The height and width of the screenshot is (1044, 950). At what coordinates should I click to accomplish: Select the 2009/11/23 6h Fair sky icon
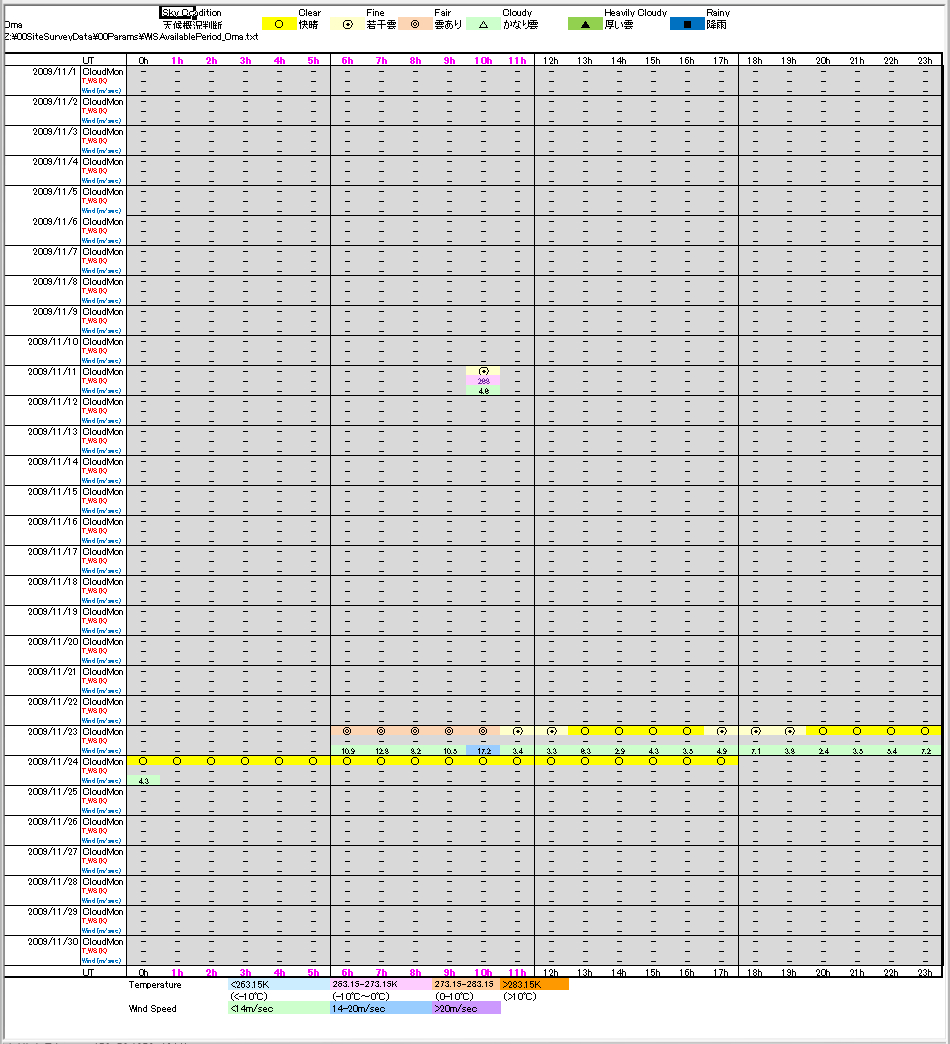coord(347,731)
